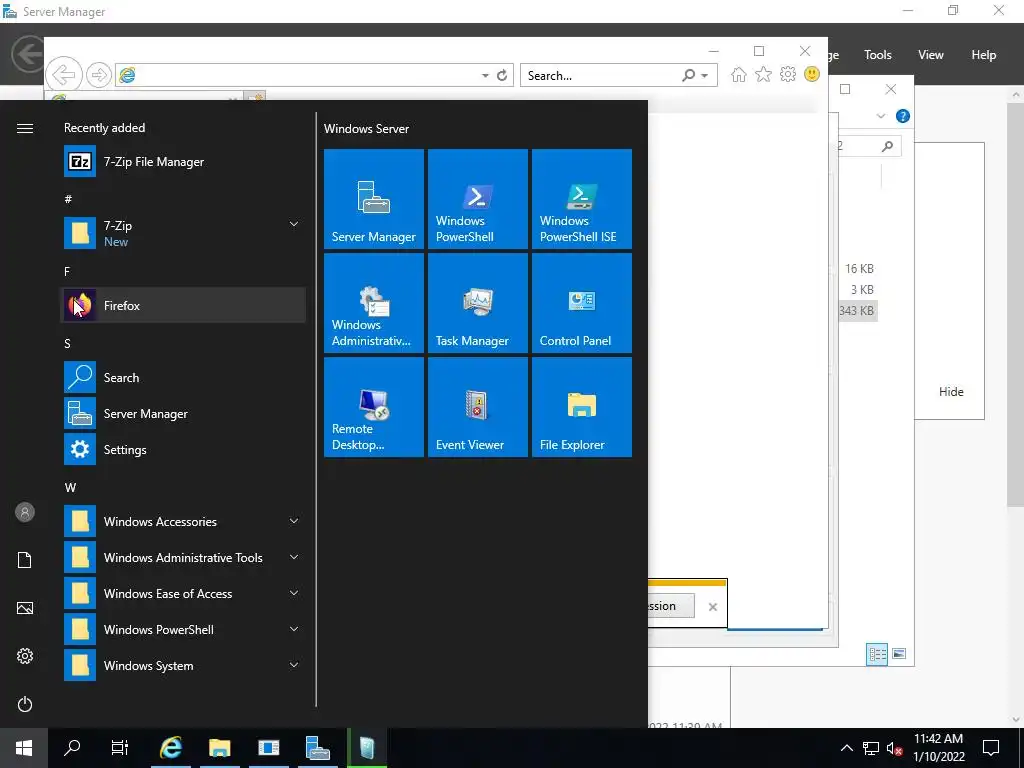
Task: Click the user account icon
Action: pos(25,512)
